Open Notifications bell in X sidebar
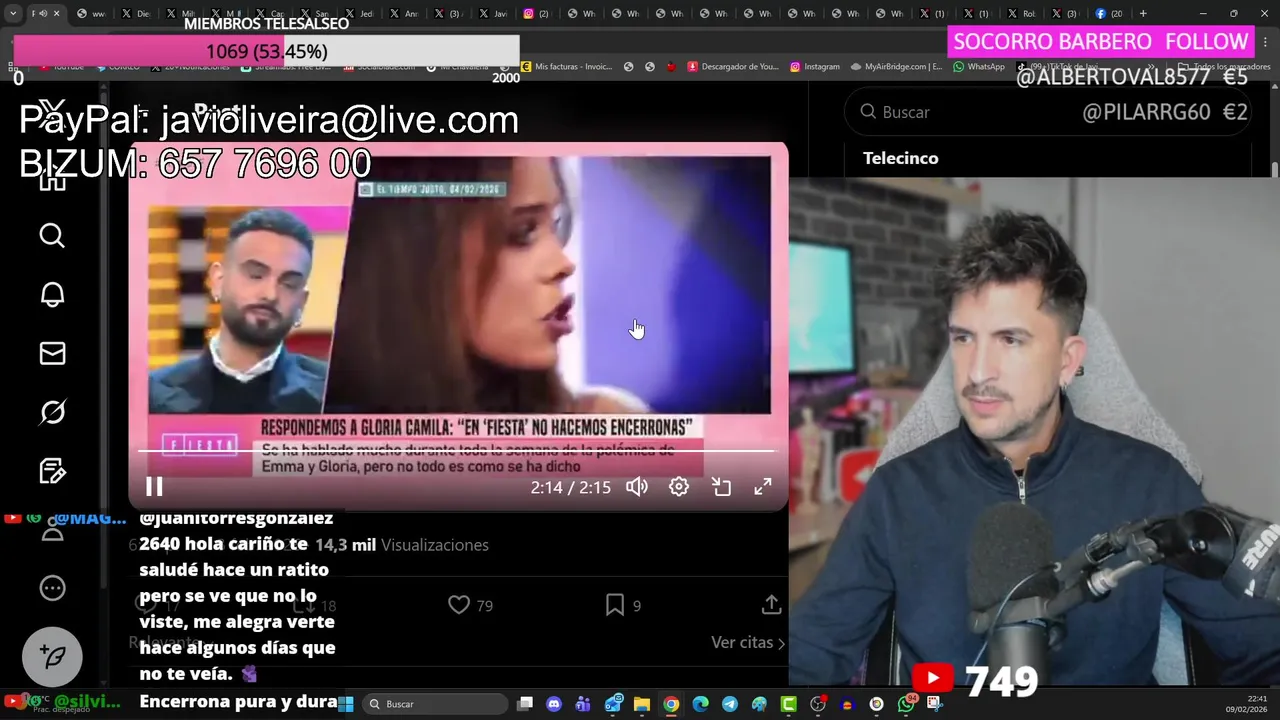The height and width of the screenshot is (720, 1280). pos(52,294)
